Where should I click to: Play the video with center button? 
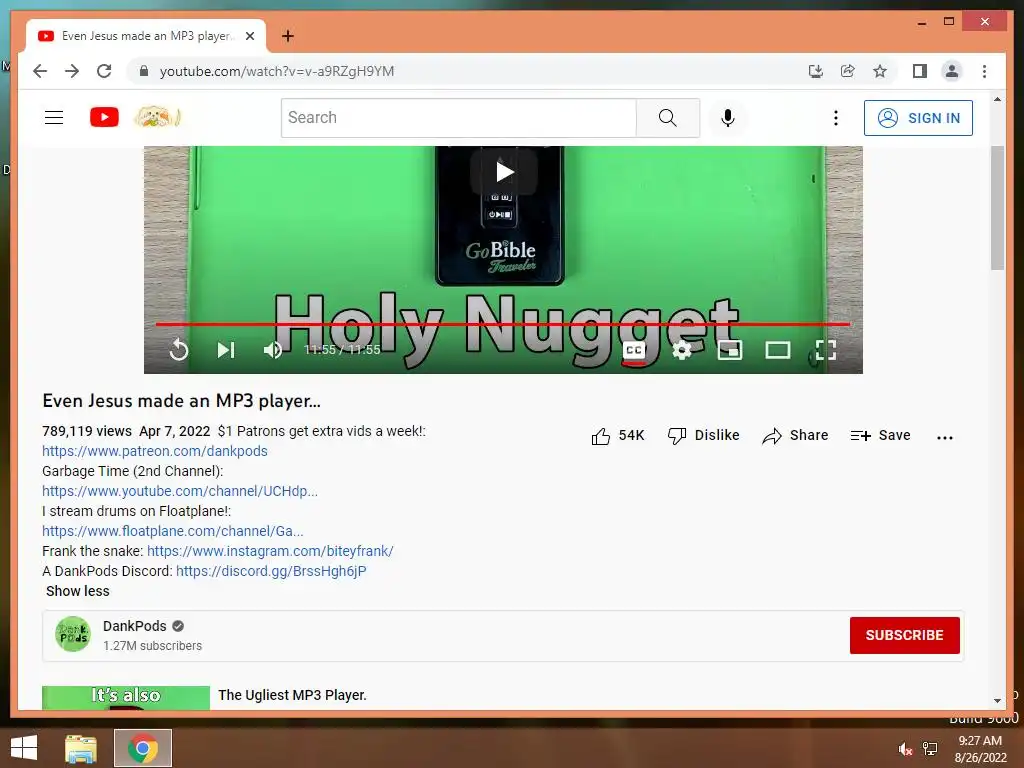pyautogui.click(x=504, y=172)
